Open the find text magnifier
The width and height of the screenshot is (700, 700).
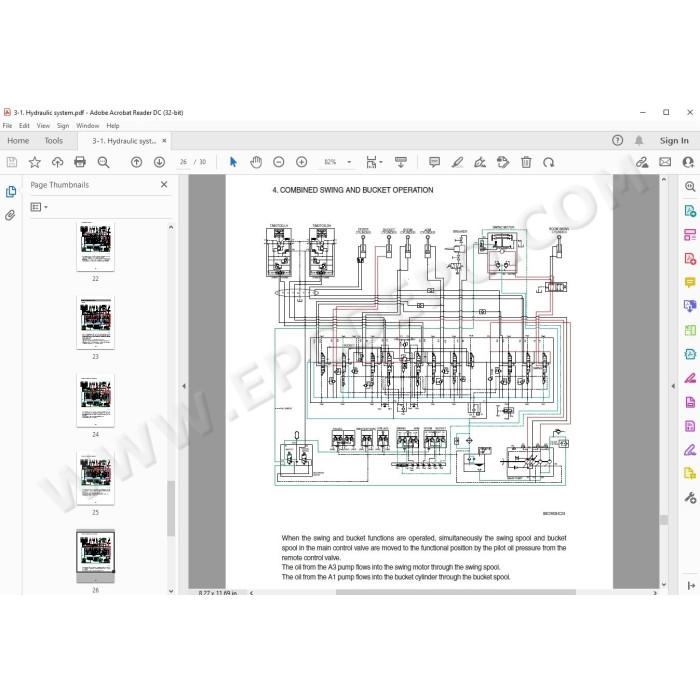[x=103, y=162]
